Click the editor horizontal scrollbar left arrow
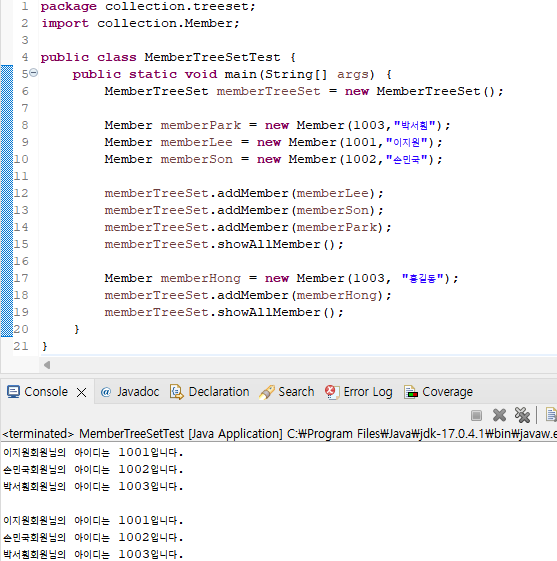The image size is (557, 561). [47, 365]
